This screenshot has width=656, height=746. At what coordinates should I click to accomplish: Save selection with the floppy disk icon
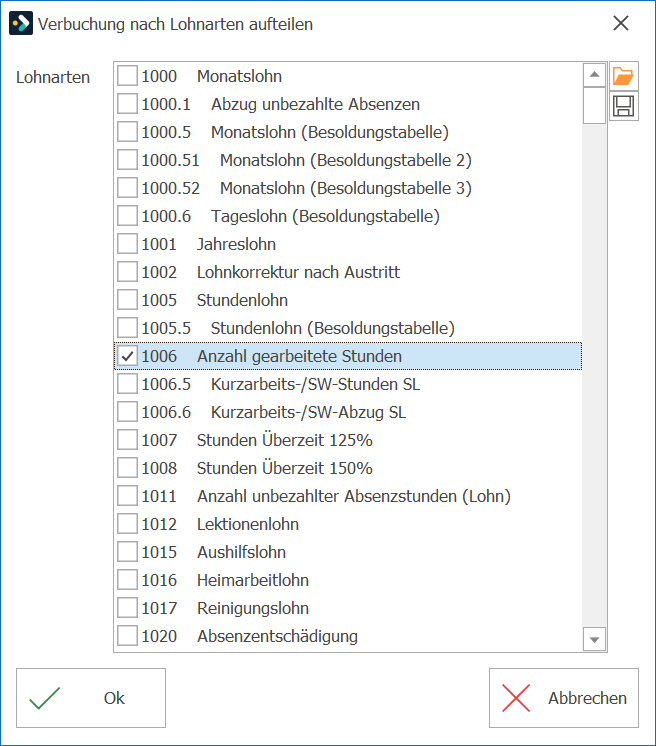623,106
